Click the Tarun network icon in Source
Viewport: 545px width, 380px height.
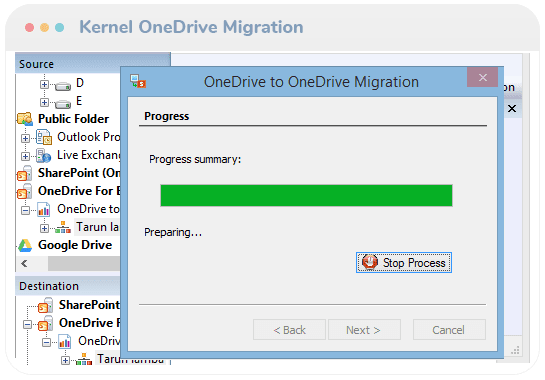pyautogui.click(x=63, y=227)
